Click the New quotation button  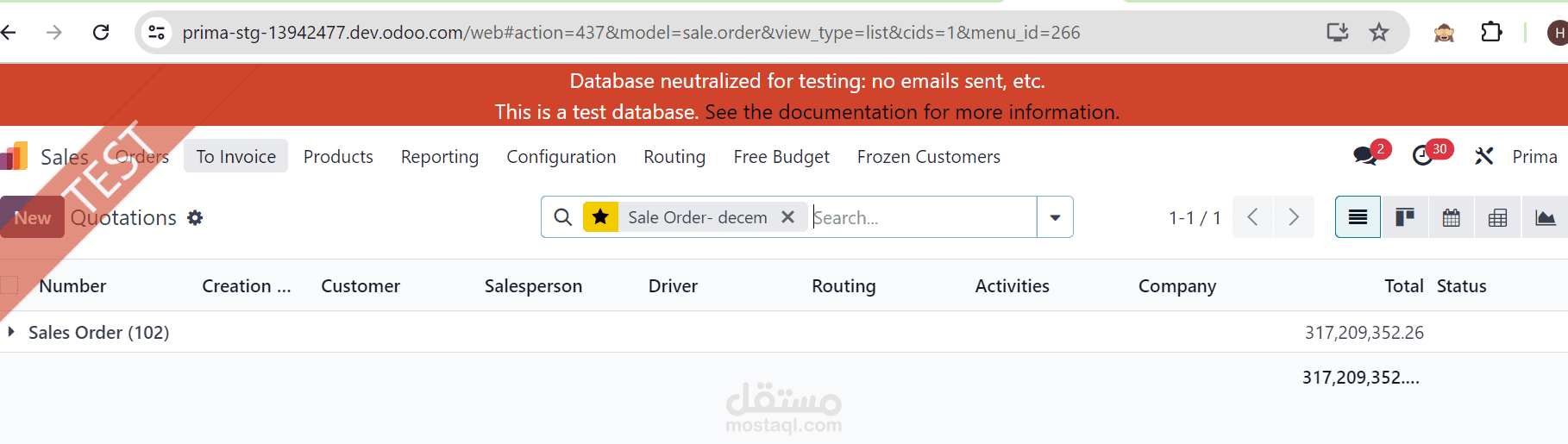32,218
